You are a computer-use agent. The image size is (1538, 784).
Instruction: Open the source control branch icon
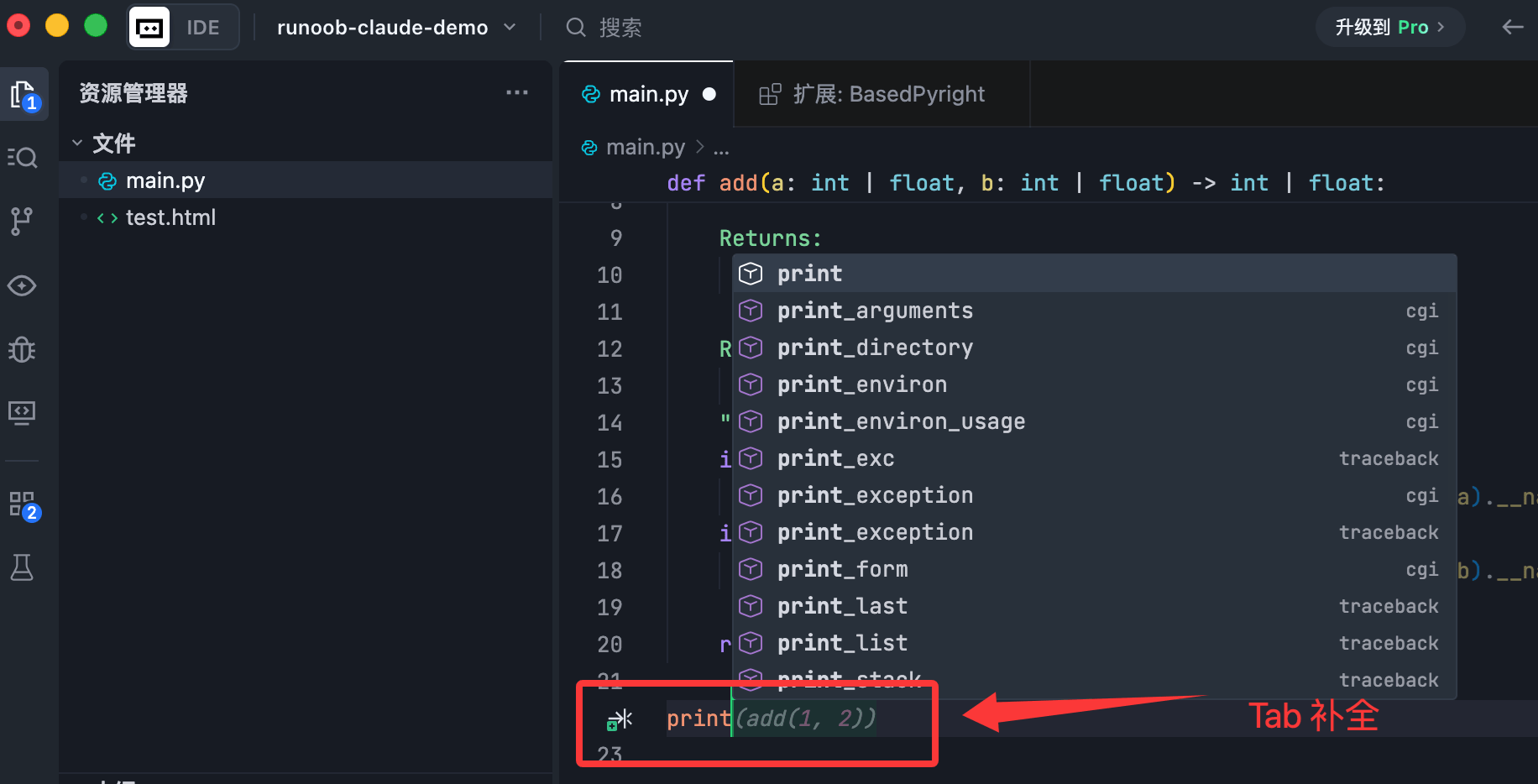(x=22, y=222)
